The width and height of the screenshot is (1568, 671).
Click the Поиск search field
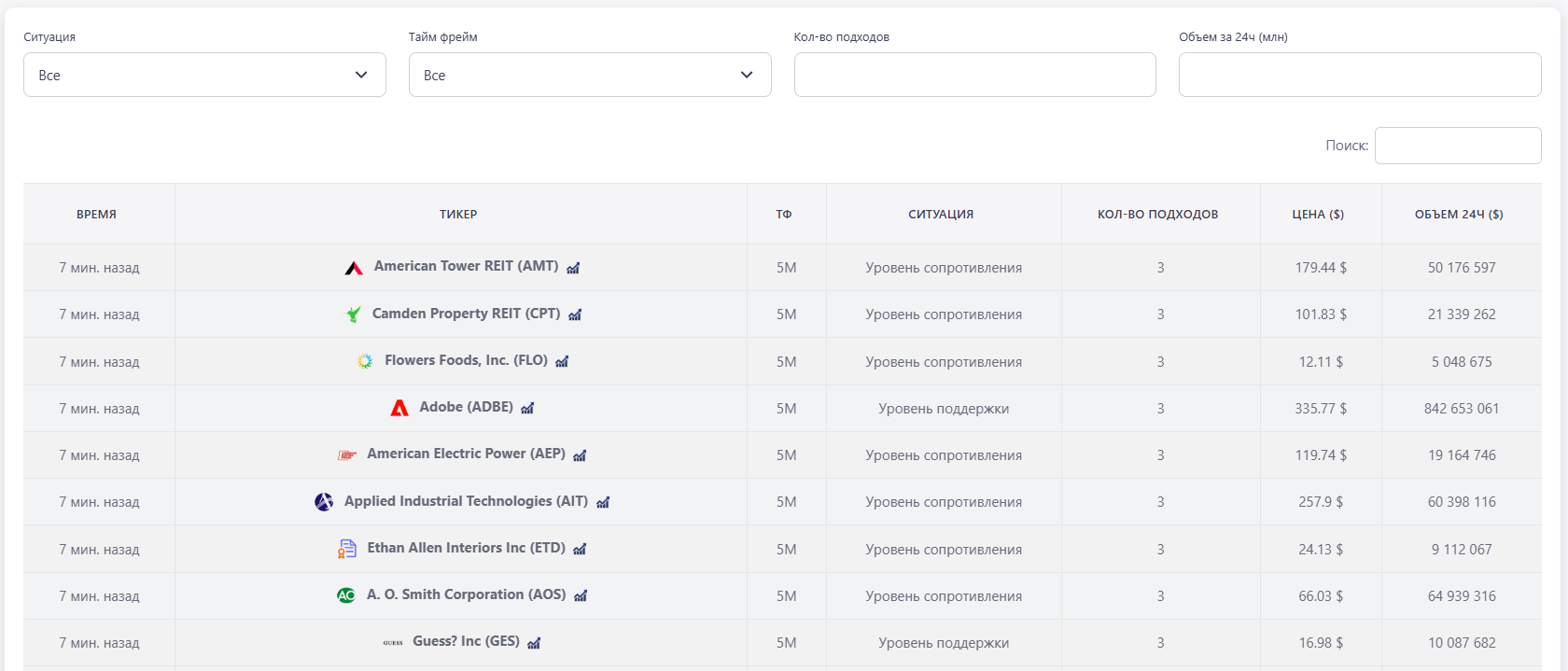coord(1457,146)
